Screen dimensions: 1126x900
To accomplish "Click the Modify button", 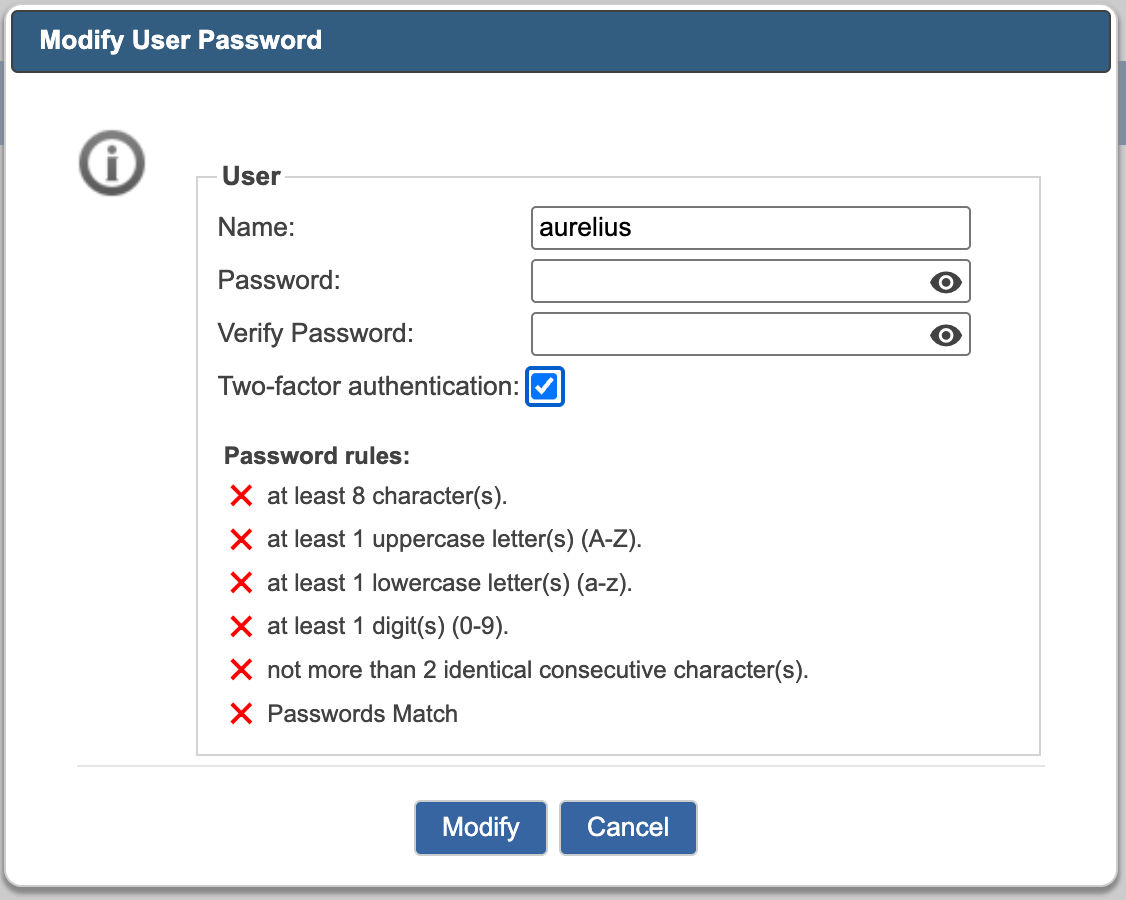I will (480, 827).
